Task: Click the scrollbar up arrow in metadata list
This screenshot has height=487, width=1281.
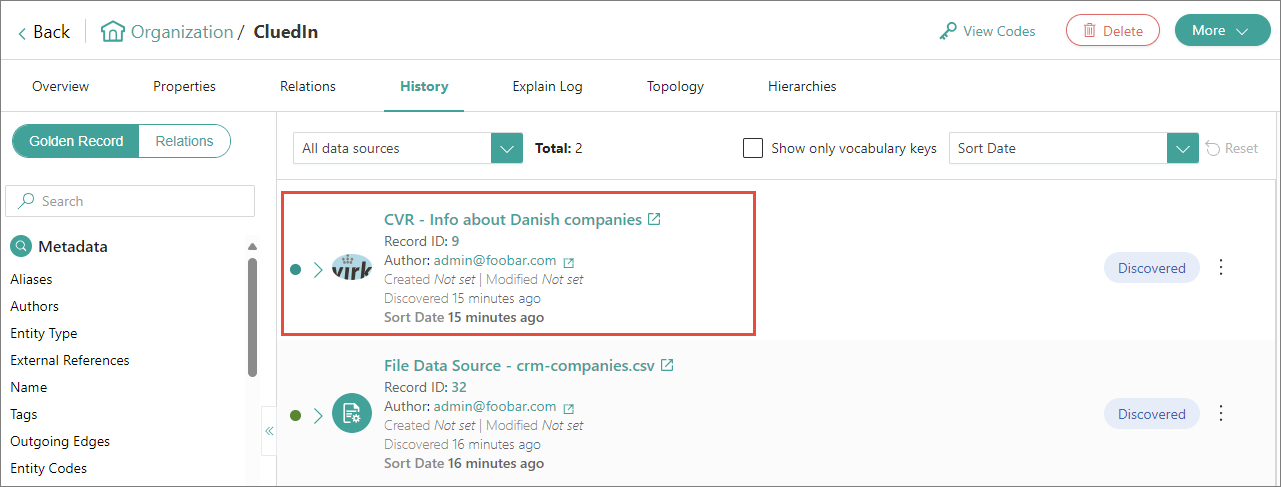Action: tap(252, 246)
